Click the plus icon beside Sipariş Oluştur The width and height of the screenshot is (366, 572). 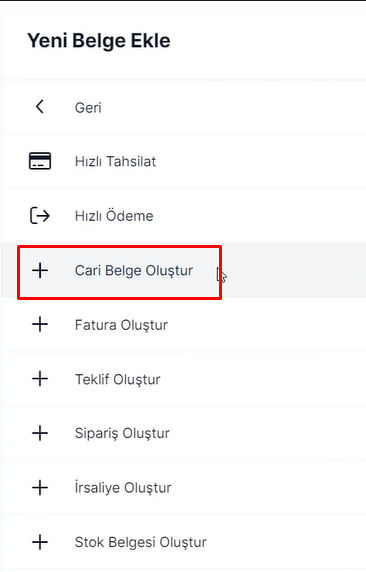[40, 433]
